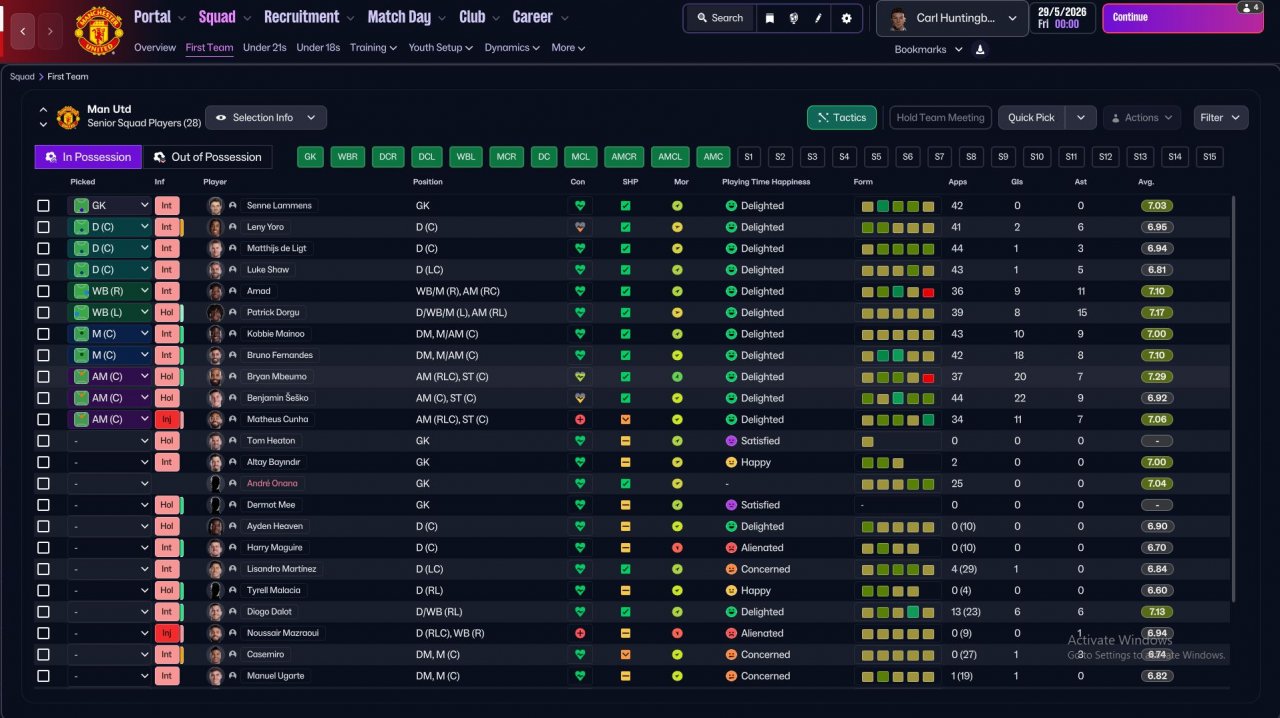
Task: Select substitute slot S1
Action: click(749, 157)
